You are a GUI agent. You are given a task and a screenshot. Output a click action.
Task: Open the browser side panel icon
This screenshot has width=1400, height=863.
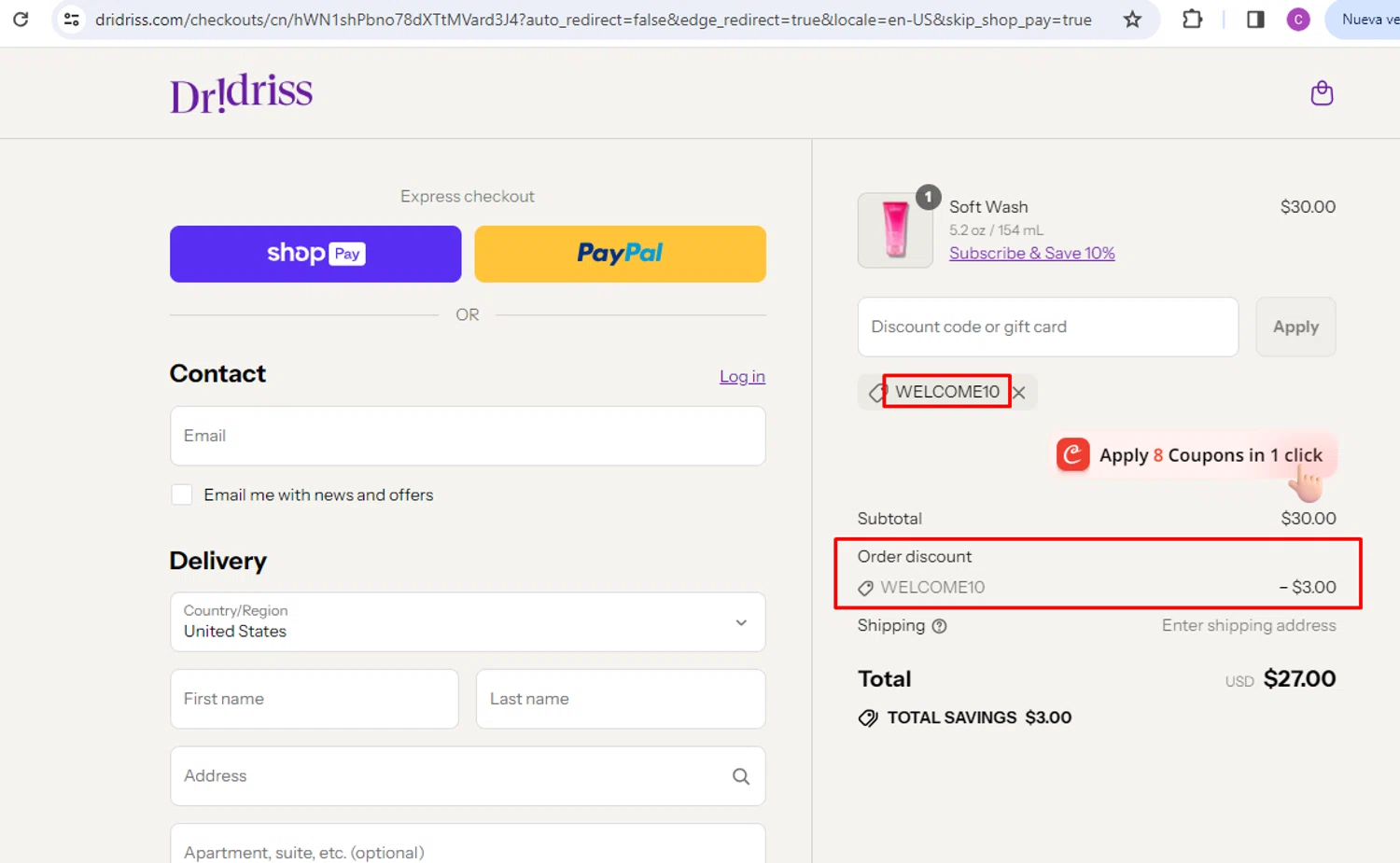click(x=1255, y=19)
